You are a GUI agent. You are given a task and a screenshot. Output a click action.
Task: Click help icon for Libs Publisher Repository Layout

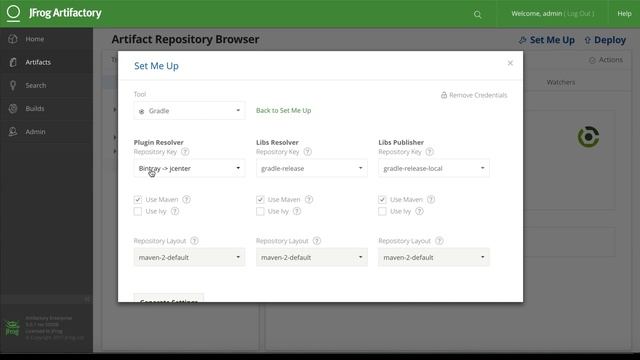pyautogui.click(x=439, y=241)
